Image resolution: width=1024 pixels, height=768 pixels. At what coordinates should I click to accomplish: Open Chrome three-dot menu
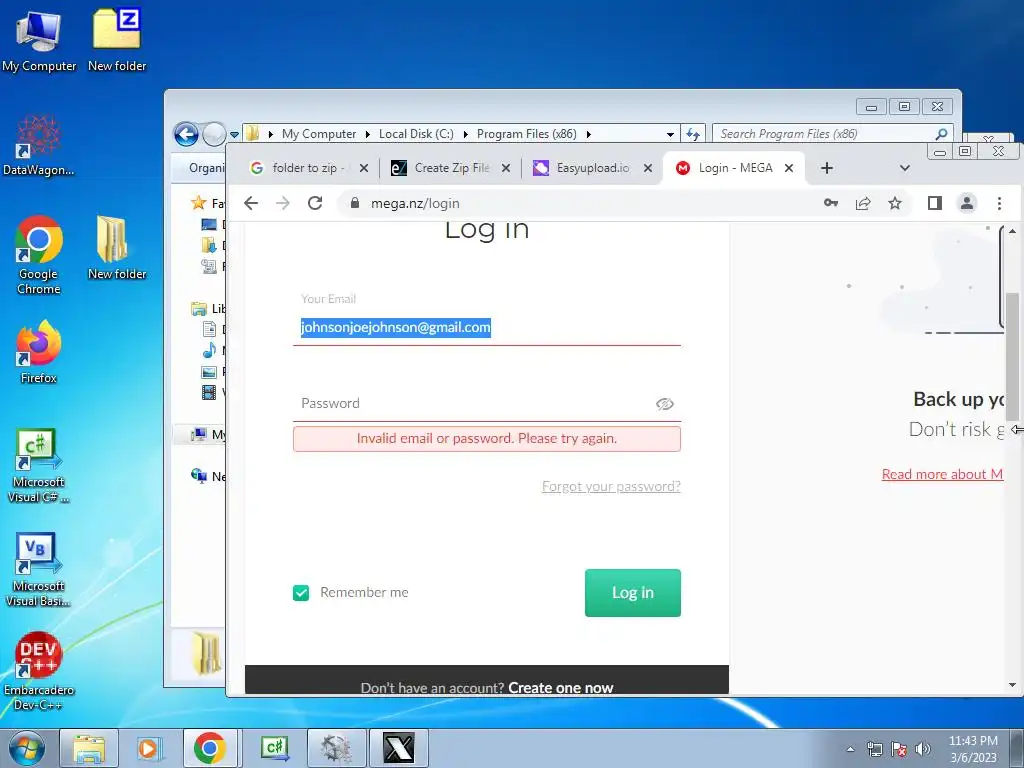pyautogui.click(x=999, y=203)
